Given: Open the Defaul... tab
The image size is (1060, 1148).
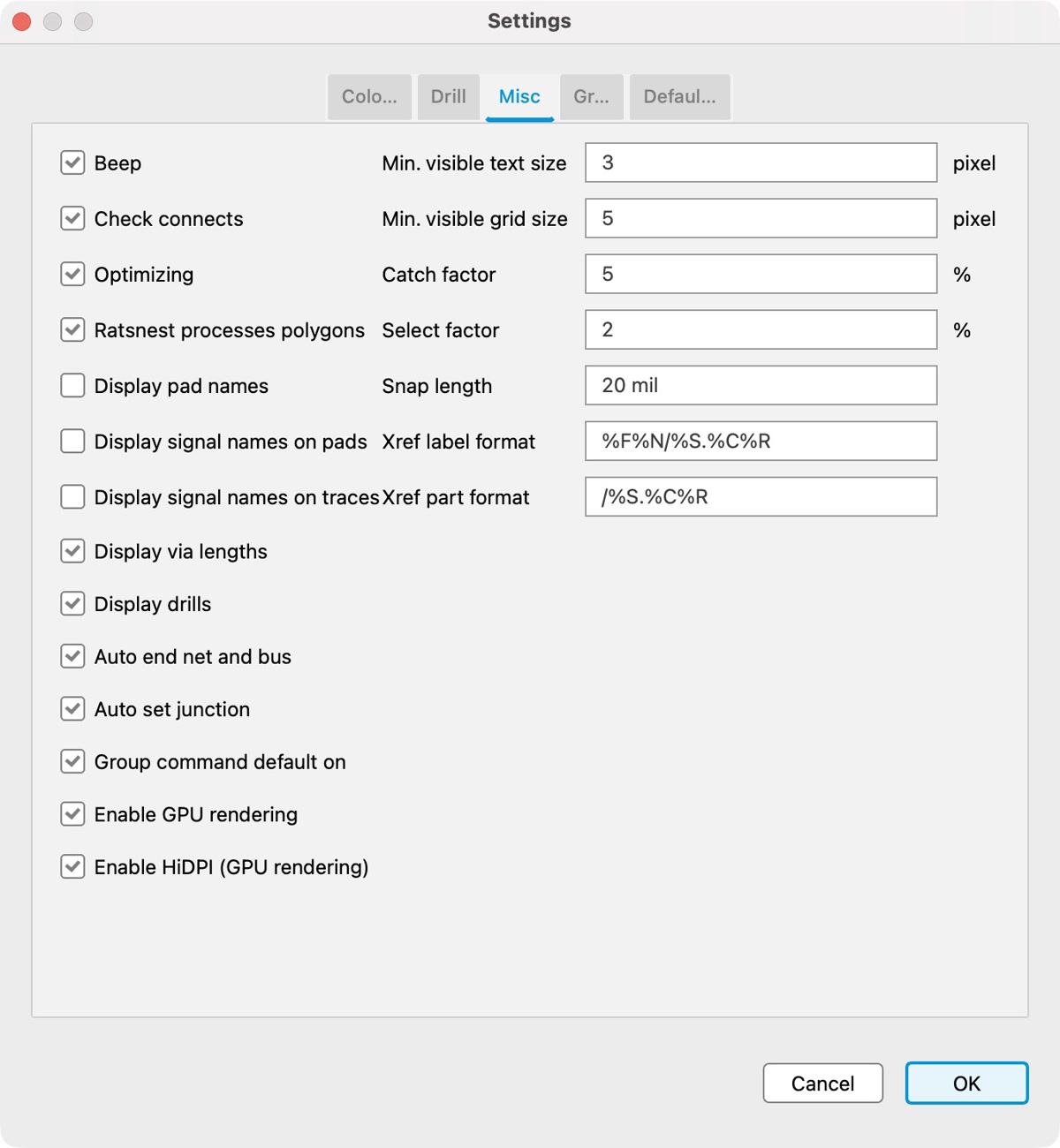Looking at the screenshot, I should coord(679,96).
